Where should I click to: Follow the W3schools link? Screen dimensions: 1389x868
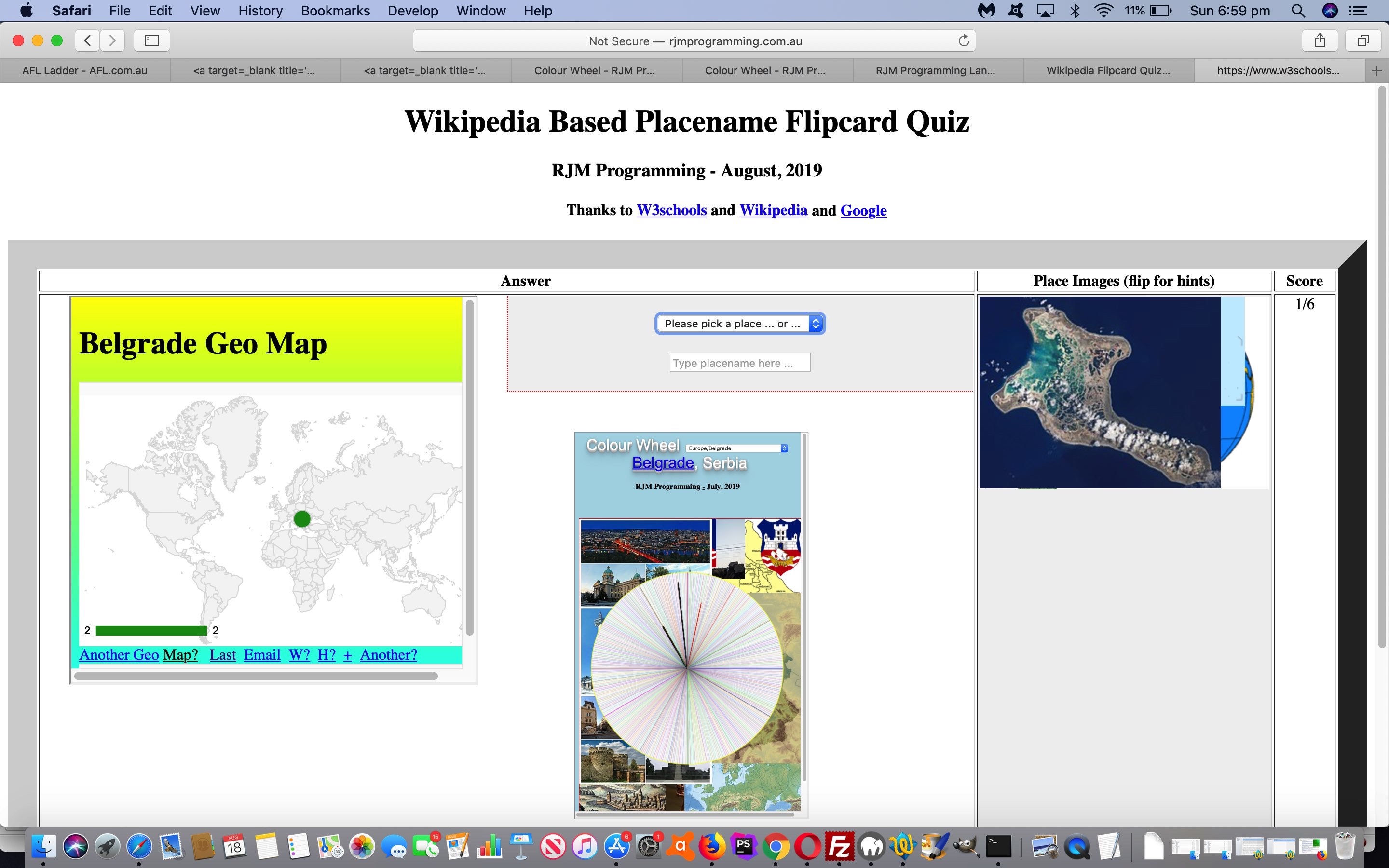671,210
